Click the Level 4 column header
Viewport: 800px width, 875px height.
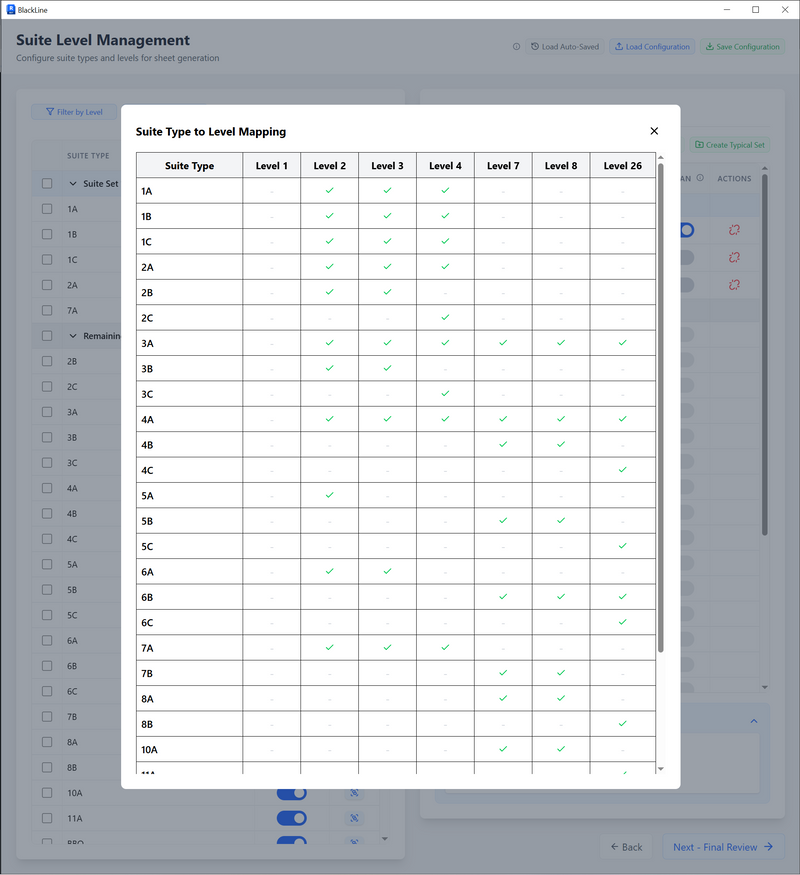(445, 166)
